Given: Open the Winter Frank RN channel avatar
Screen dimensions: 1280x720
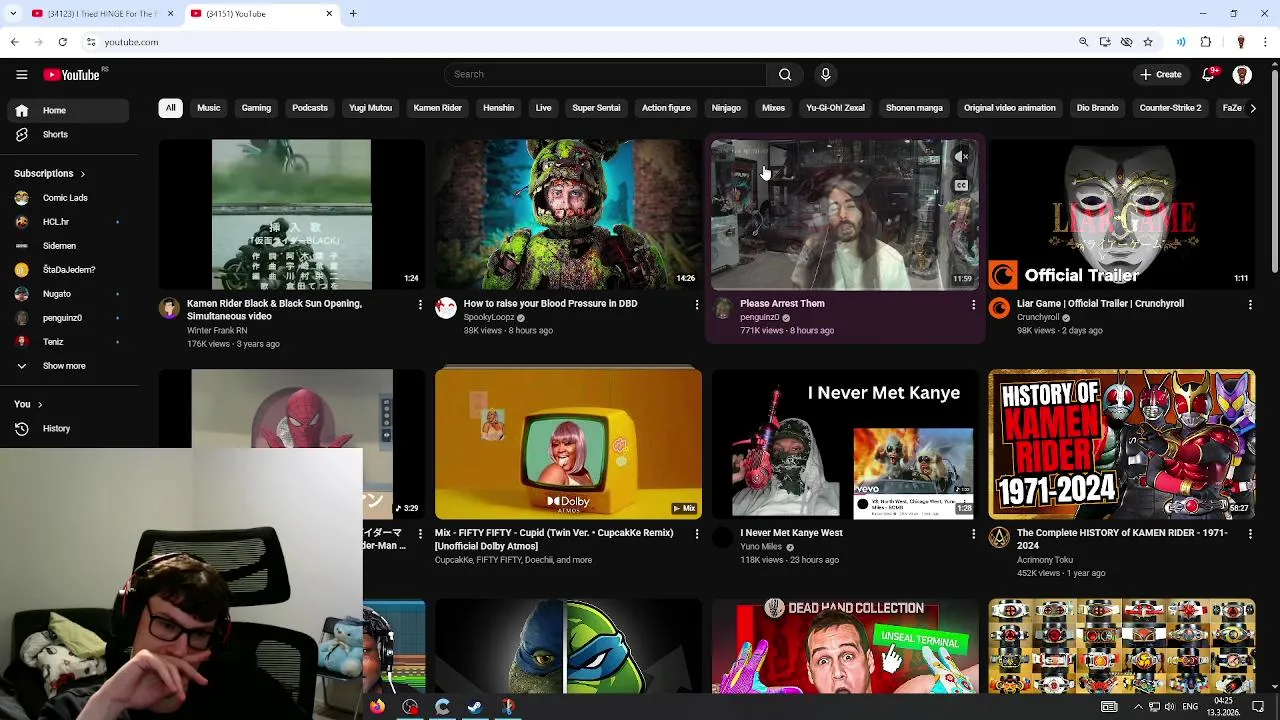Looking at the screenshot, I should 169,308.
